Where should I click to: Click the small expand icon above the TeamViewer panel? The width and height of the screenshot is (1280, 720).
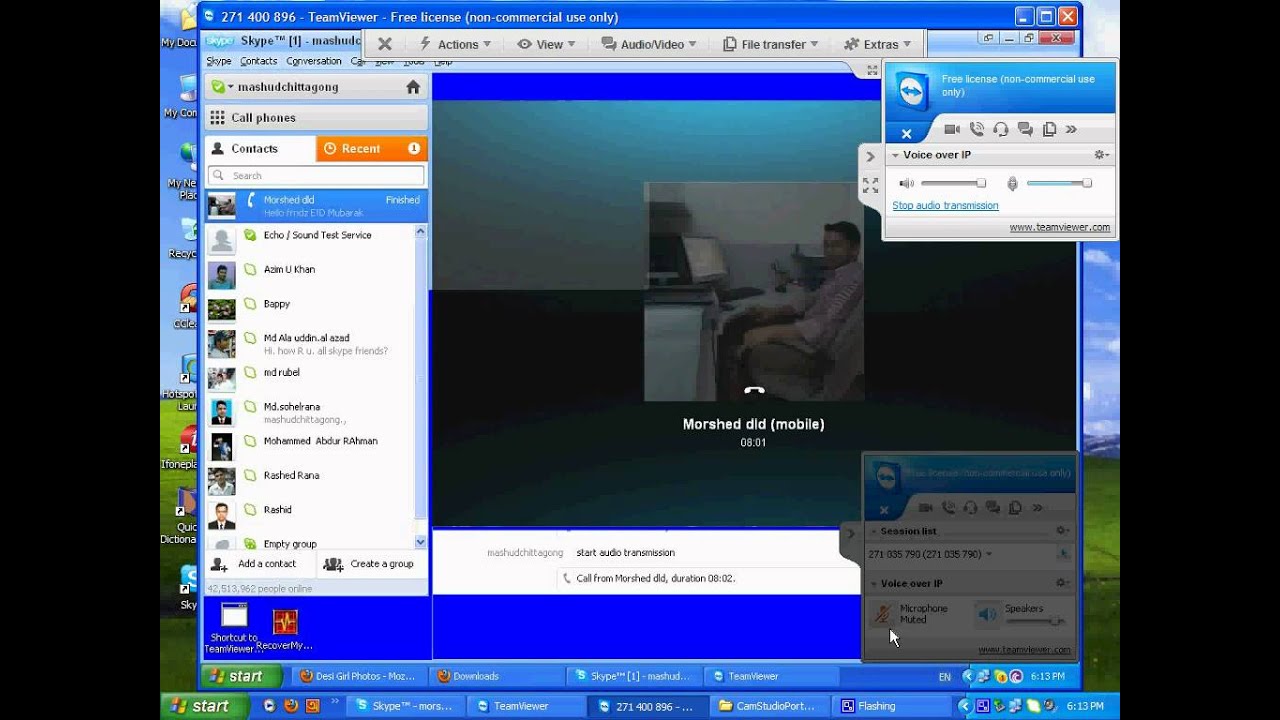[872, 70]
